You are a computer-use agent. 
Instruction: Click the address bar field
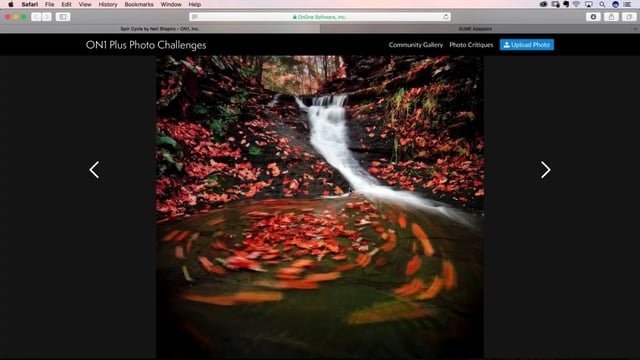tap(320, 17)
